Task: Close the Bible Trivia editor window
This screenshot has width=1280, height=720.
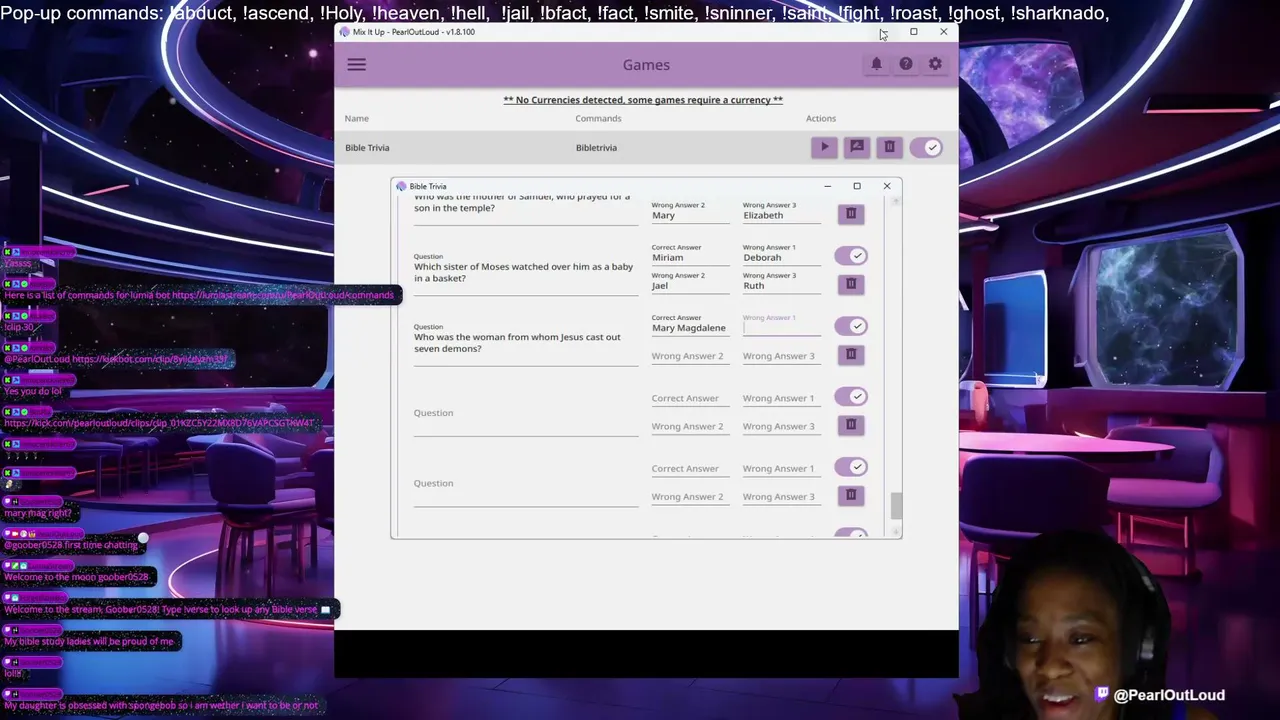Action: [x=886, y=186]
